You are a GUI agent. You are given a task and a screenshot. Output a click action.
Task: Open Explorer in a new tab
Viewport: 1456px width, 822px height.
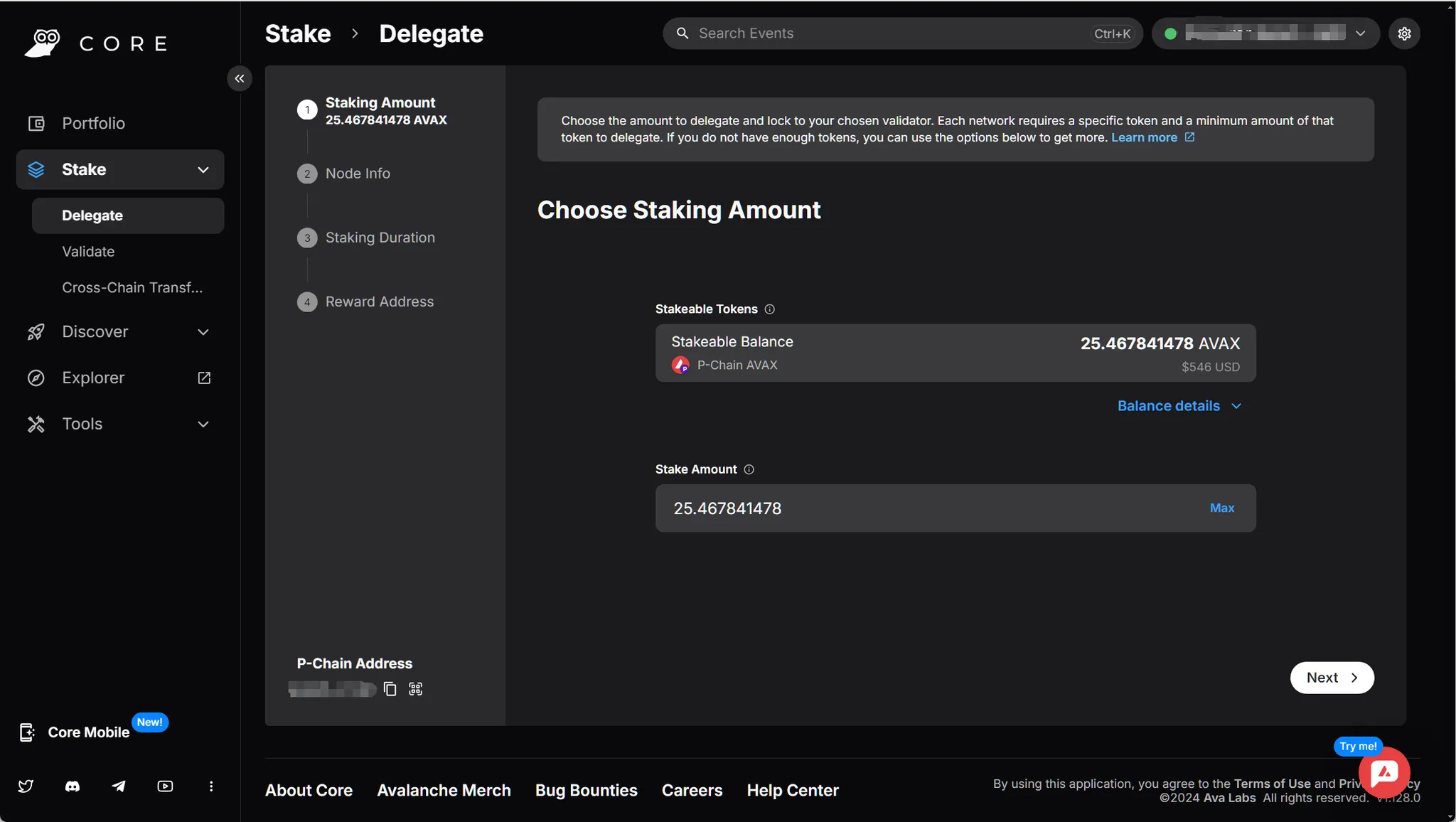203,378
